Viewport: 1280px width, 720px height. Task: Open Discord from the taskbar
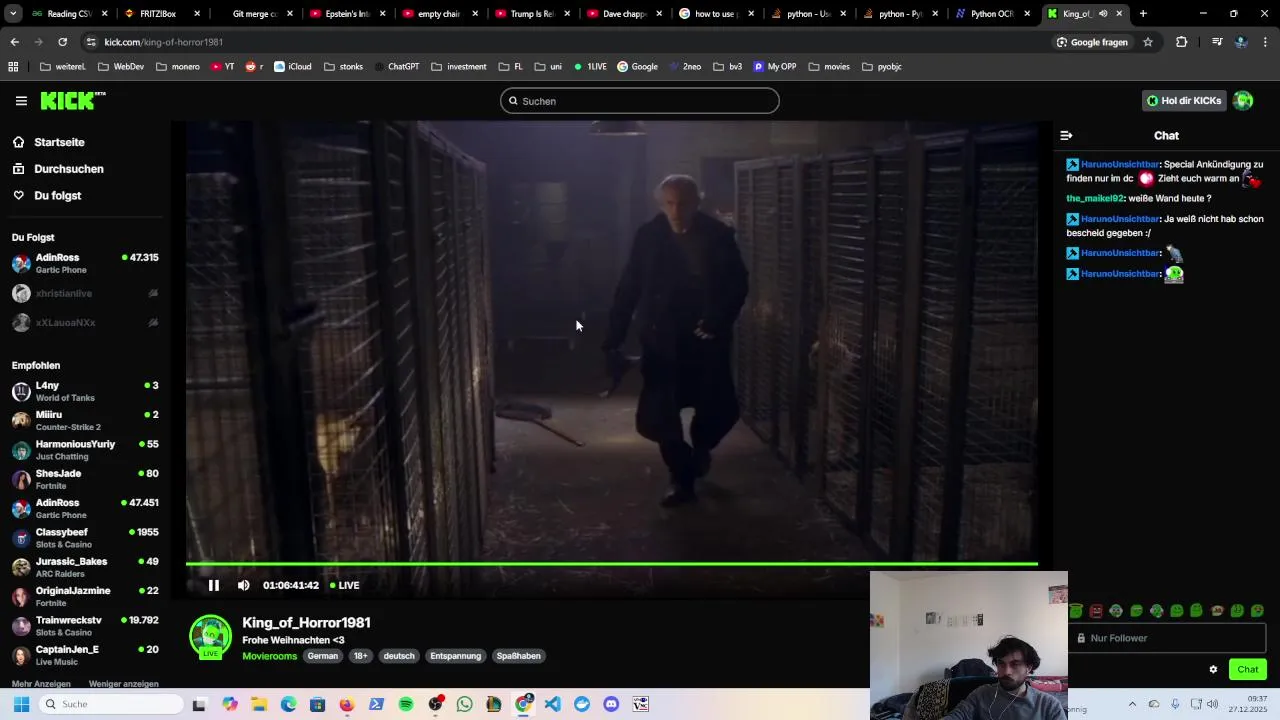611,704
